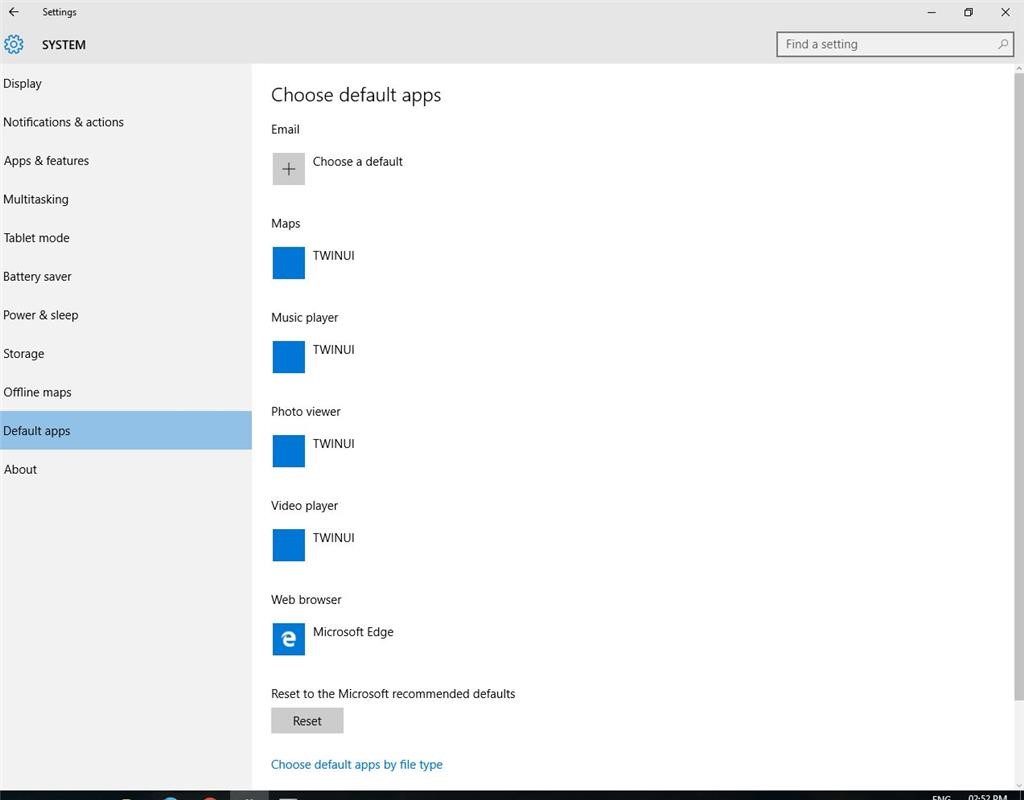Click the blue TWINUI tile under Video player
1024x800 pixels.
point(289,545)
